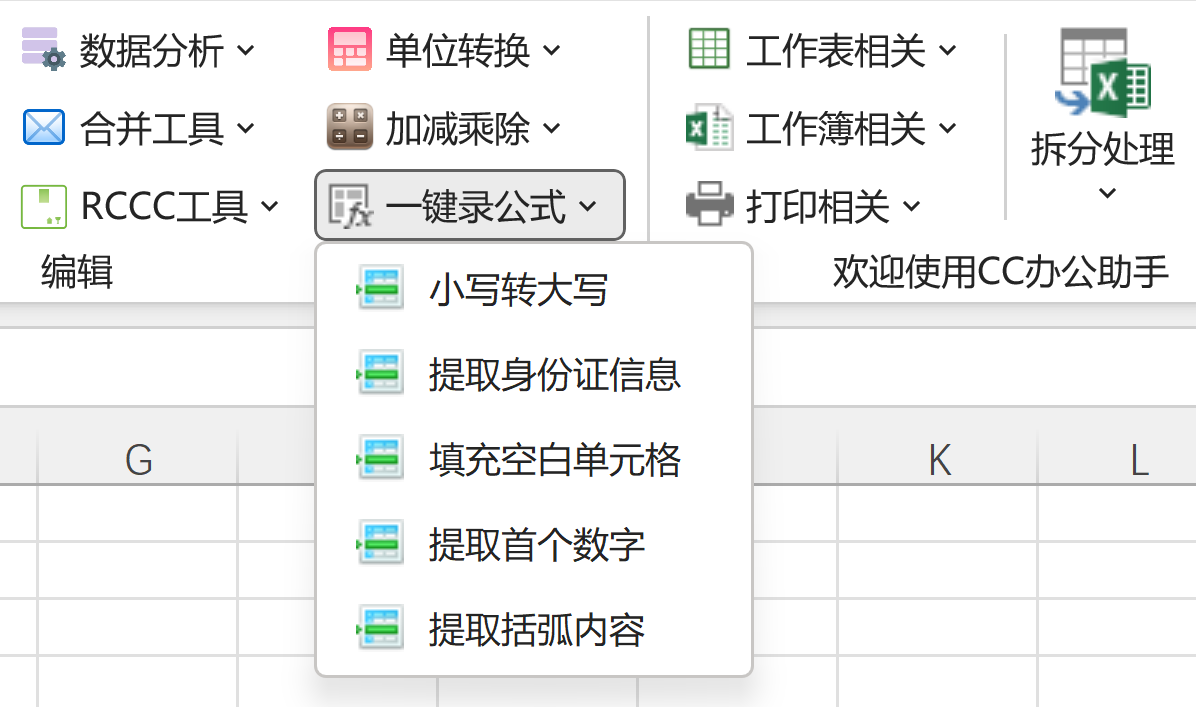1196x707 pixels.
Task: Select column G header
Action: 138,460
